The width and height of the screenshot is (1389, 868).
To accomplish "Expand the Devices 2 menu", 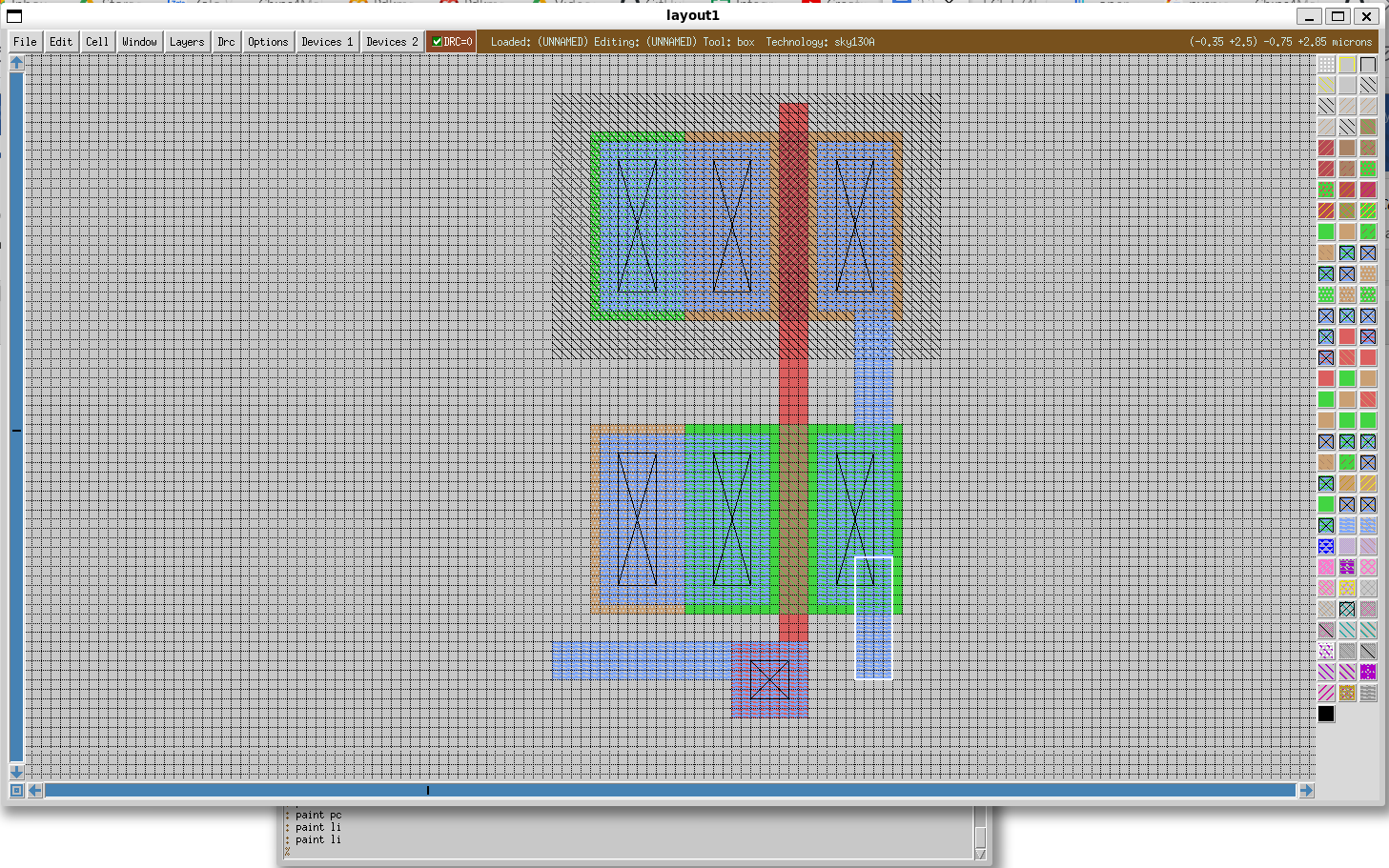I will [392, 42].
